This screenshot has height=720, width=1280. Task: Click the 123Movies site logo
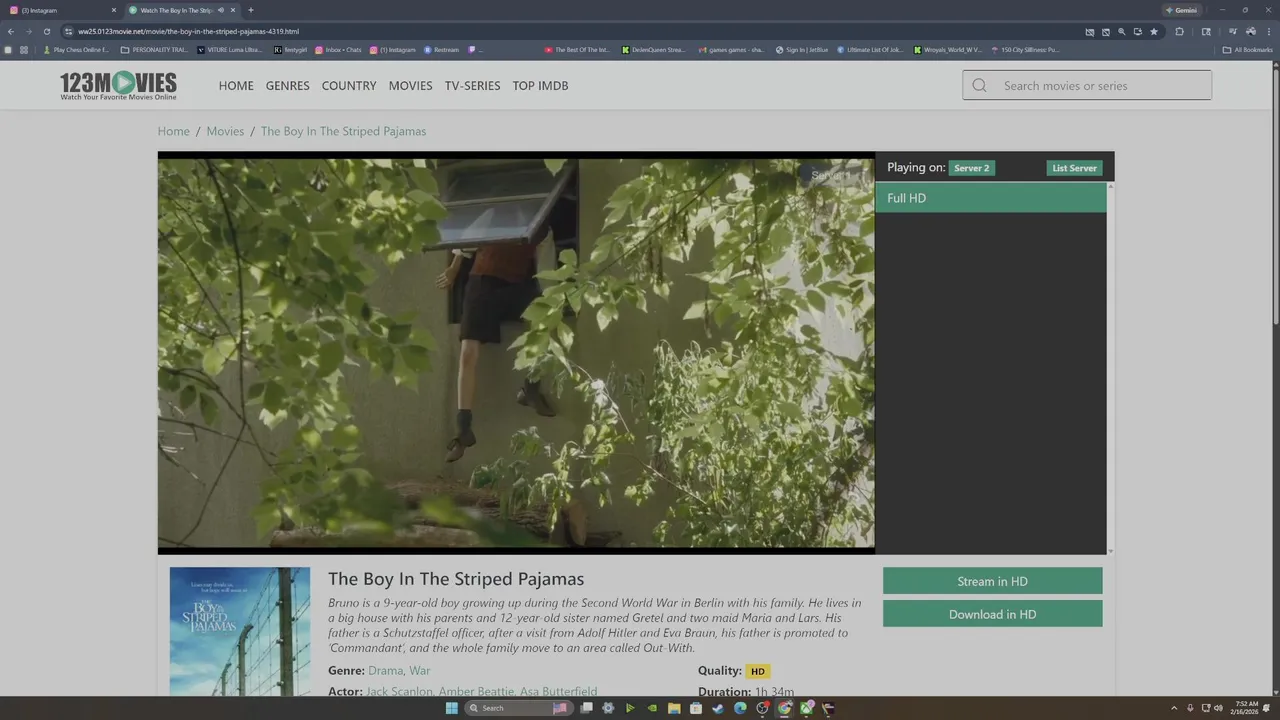118,85
